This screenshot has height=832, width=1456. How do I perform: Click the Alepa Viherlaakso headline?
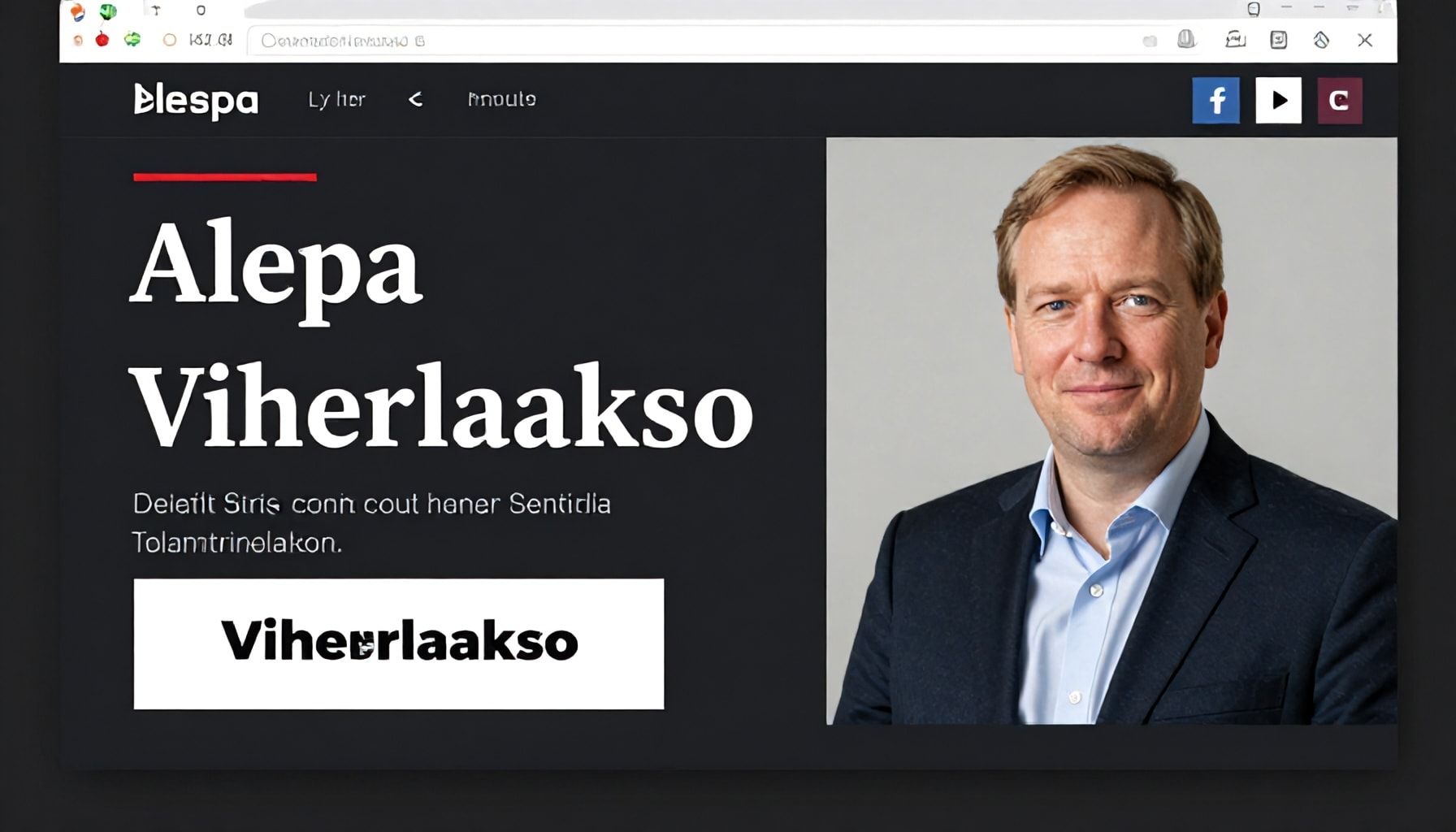[441, 335]
